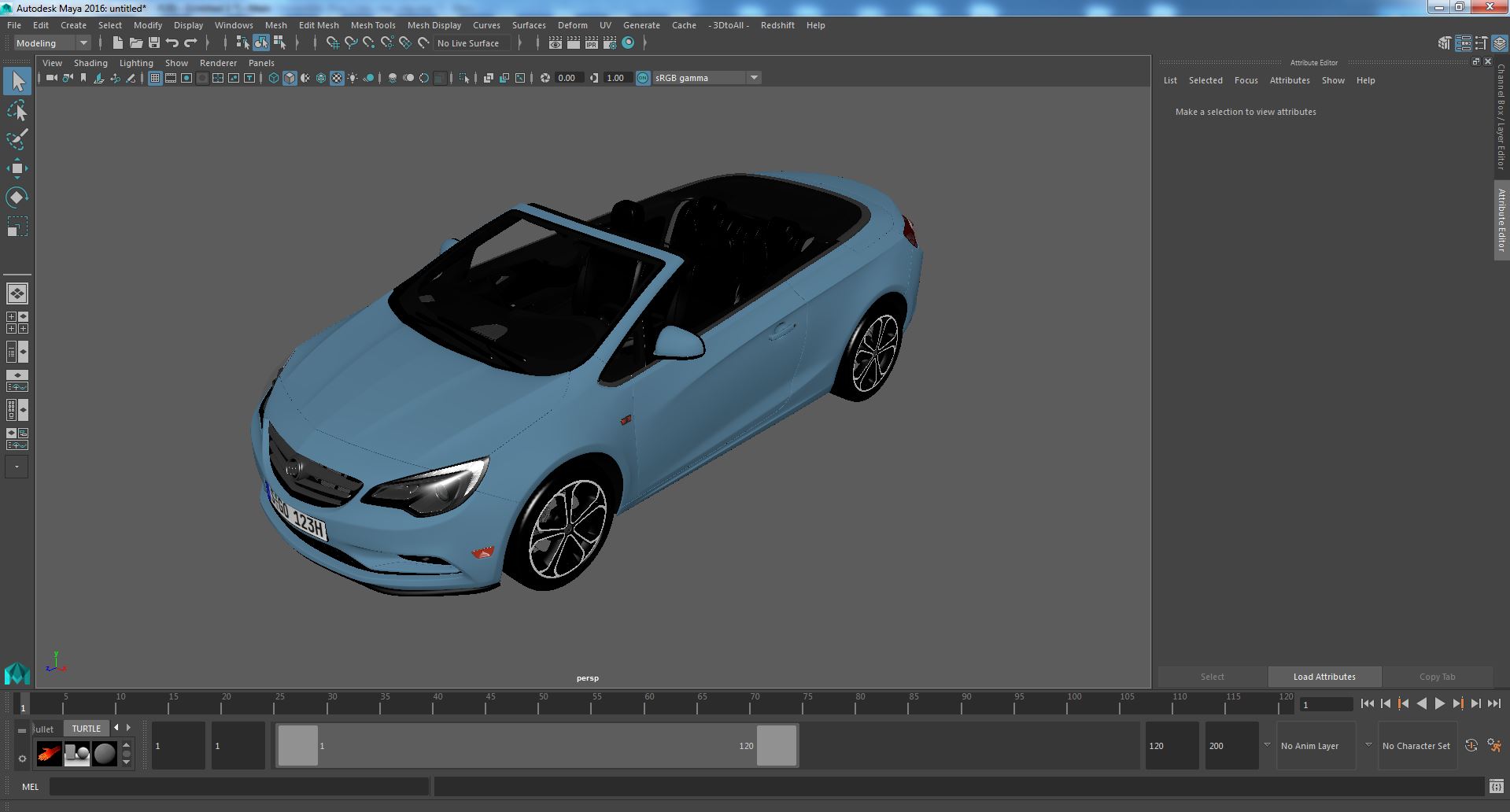This screenshot has height=812, width=1510.
Task: Select the arrow Select tool
Action: (17, 81)
